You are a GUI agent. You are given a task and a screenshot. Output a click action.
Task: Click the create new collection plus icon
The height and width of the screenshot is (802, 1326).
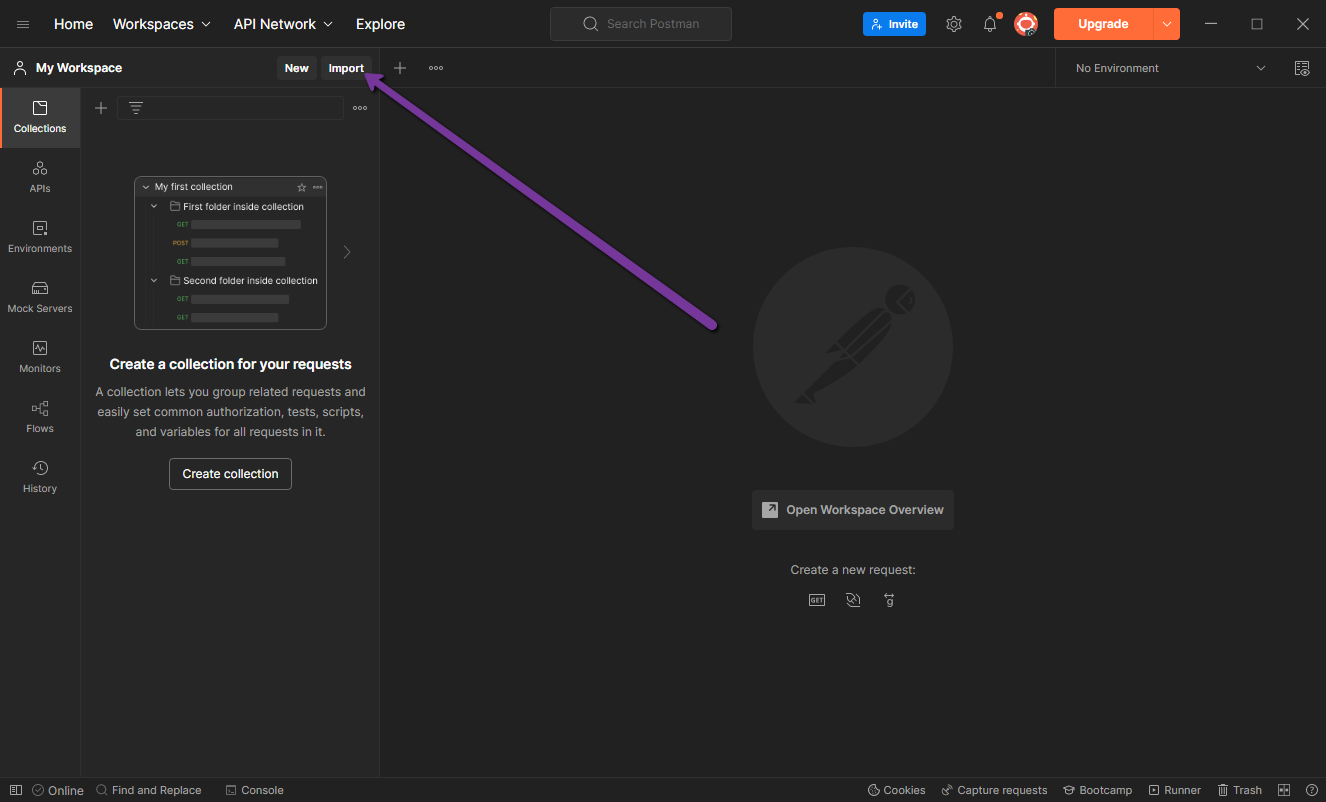101,108
